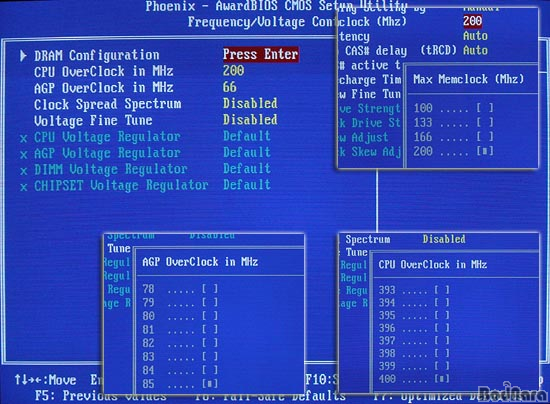Screen dimensions: 550x404
Task: Click the AGP OverClock in MHz popup title
Action: [x=200, y=262]
